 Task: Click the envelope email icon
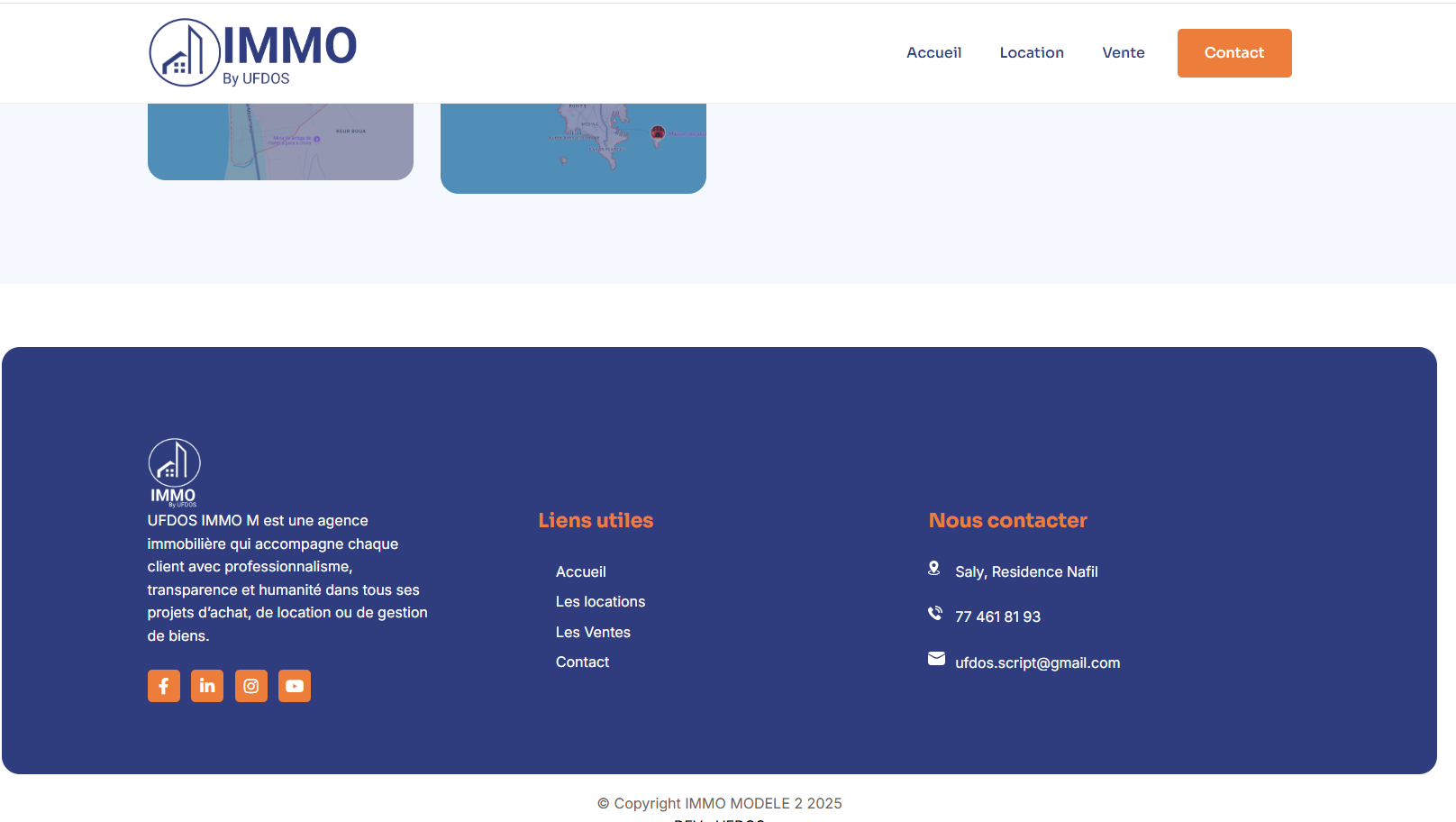pos(936,659)
